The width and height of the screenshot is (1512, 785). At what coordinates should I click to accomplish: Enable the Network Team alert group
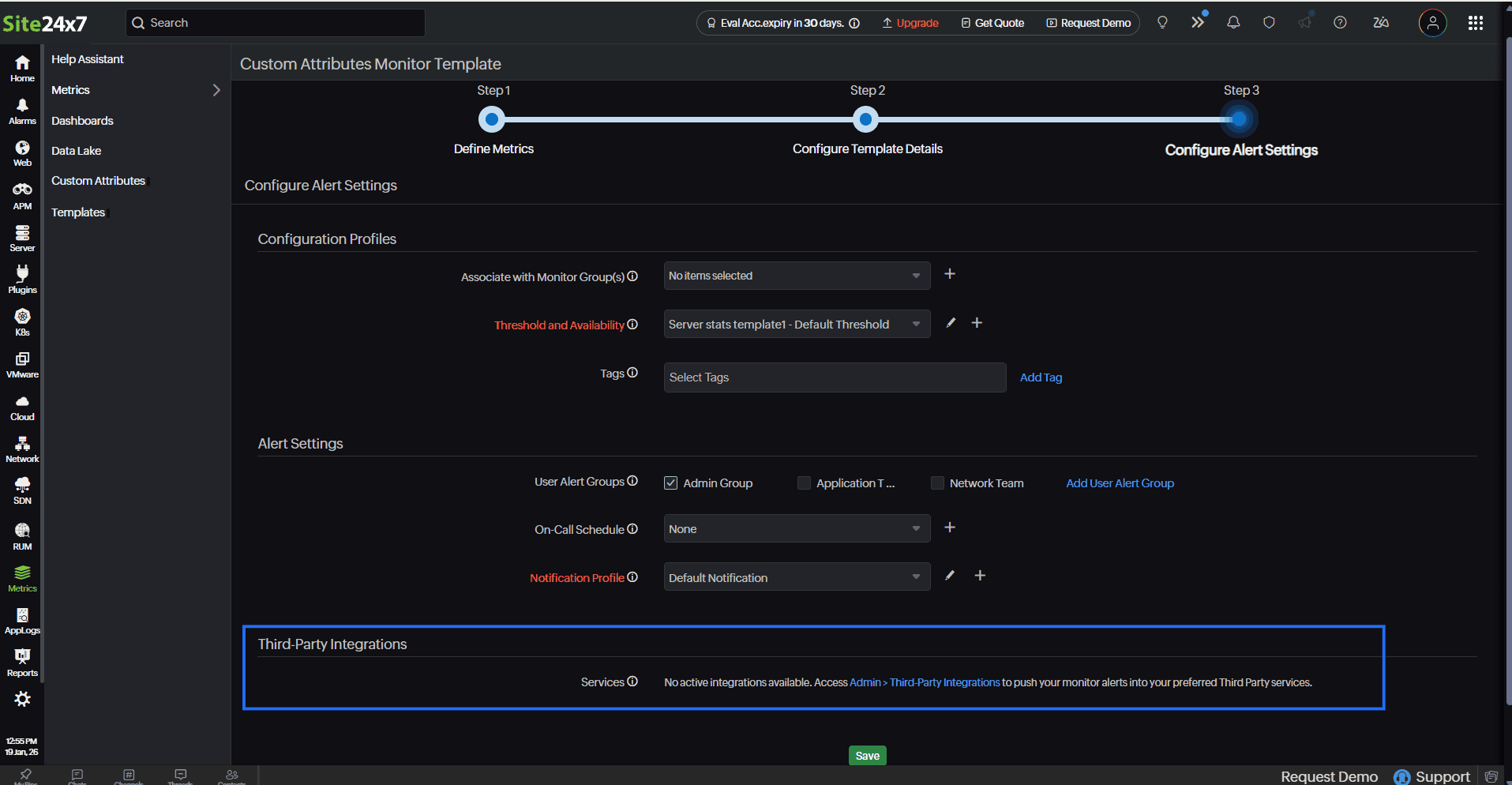(x=937, y=483)
